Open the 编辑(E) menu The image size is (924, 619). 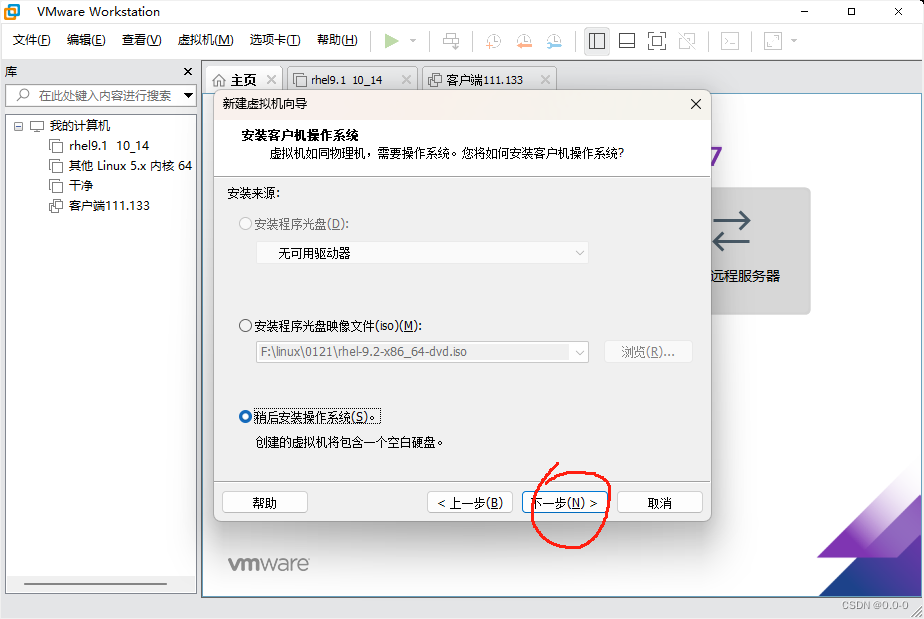click(86, 40)
